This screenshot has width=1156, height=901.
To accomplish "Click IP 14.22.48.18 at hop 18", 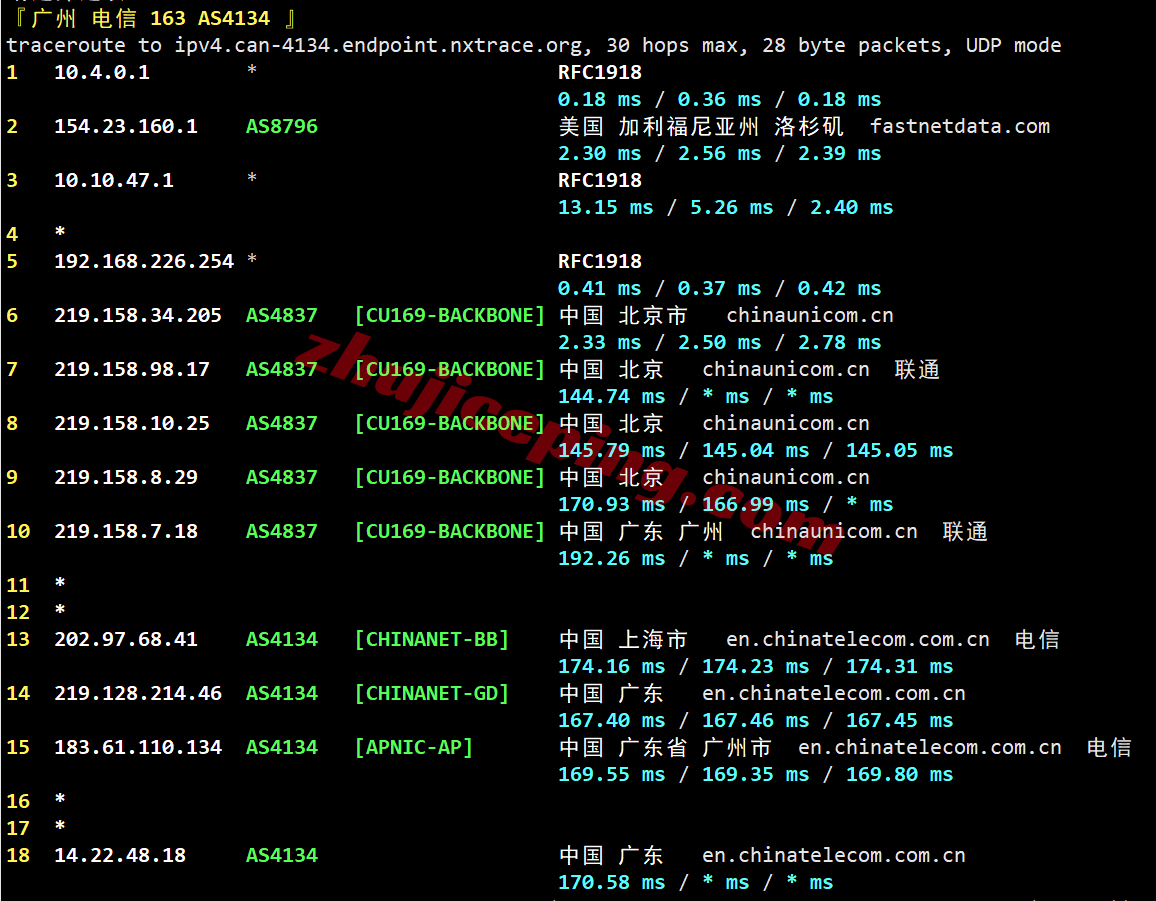I will click(x=120, y=855).
